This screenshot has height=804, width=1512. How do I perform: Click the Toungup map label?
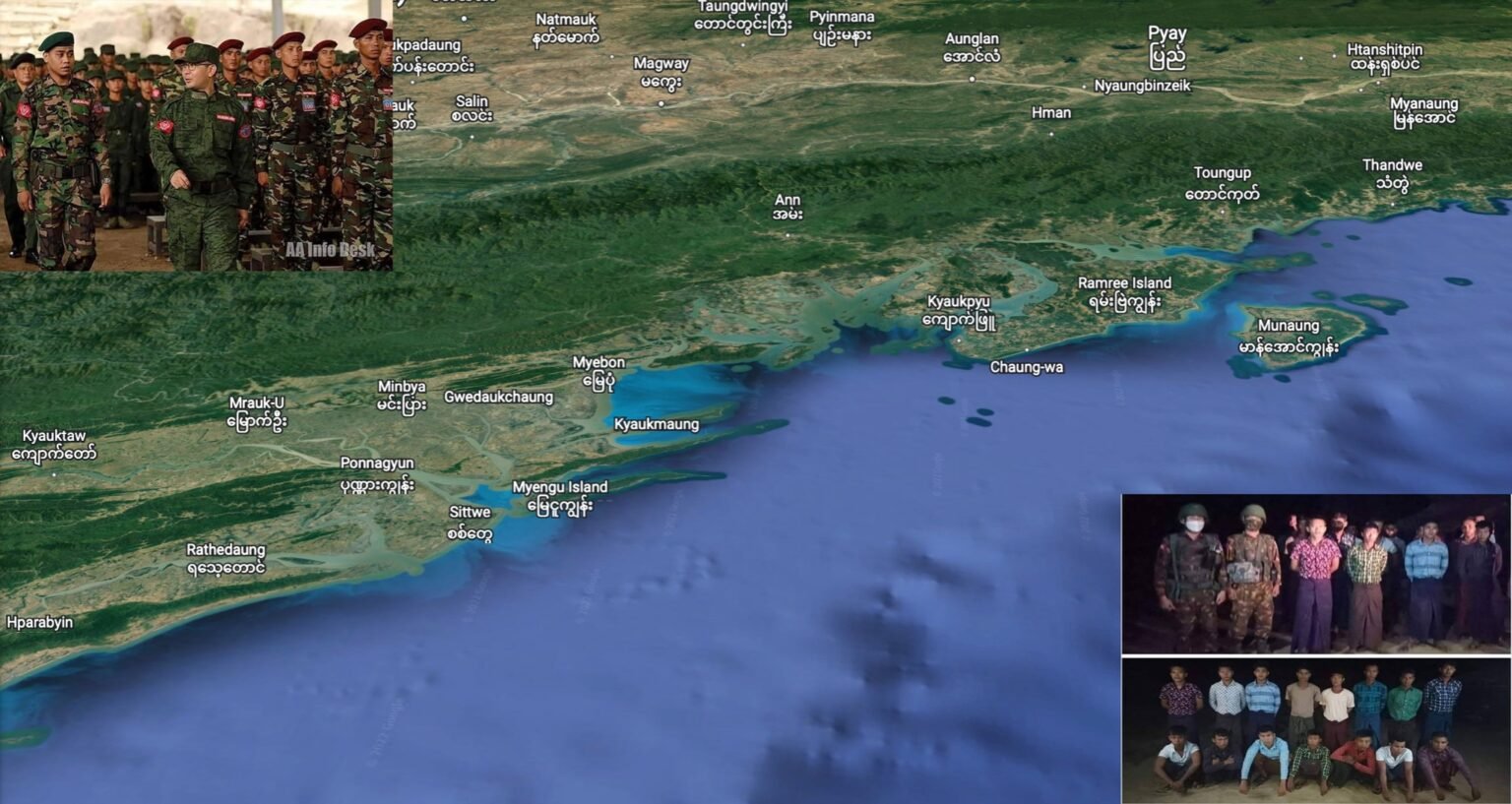point(1222,183)
